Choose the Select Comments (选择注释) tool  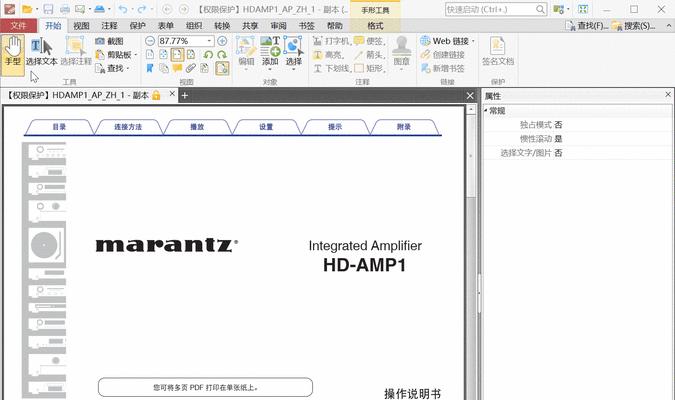click(76, 53)
